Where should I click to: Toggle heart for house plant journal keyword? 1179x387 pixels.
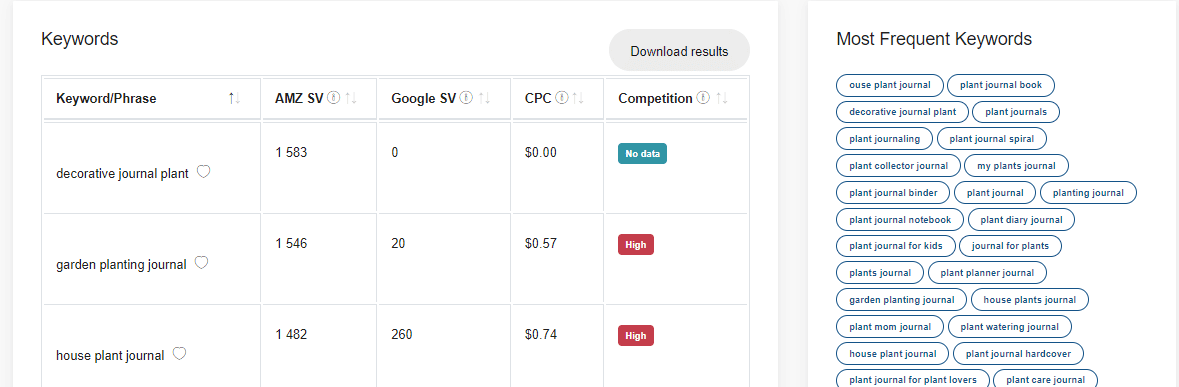click(179, 354)
